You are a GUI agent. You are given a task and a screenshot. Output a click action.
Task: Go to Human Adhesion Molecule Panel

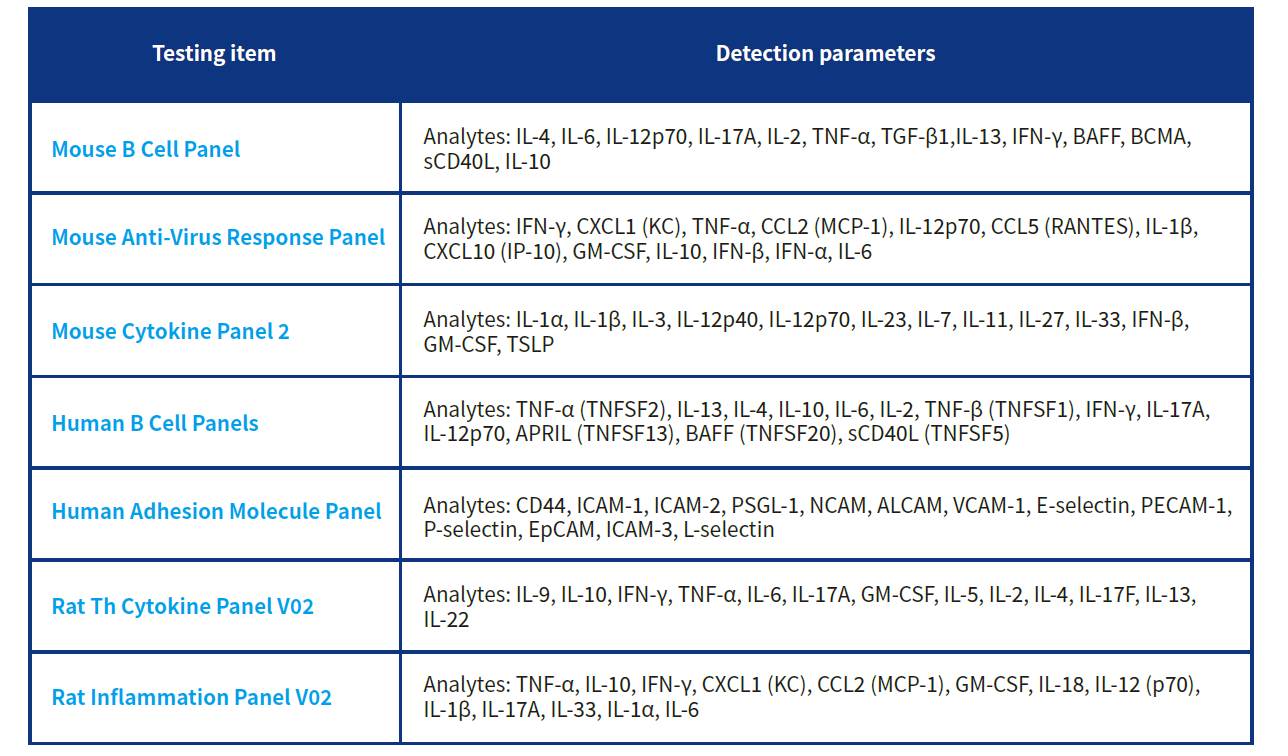tap(217, 511)
